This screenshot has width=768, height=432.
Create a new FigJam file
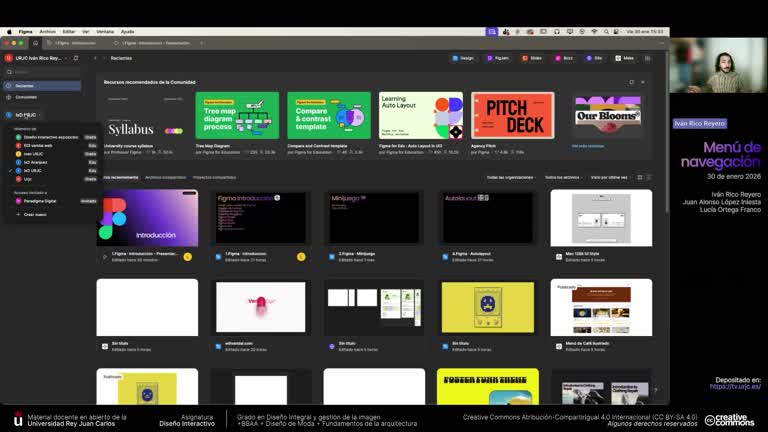click(498, 58)
